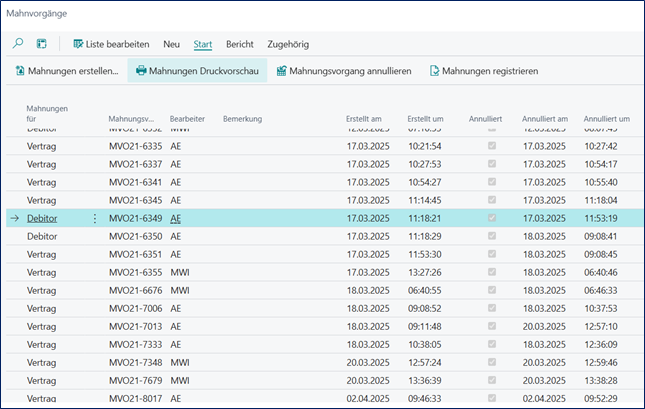Click the printer icon for Druckvorschau
The image size is (645, 409).
click(141, 71)
